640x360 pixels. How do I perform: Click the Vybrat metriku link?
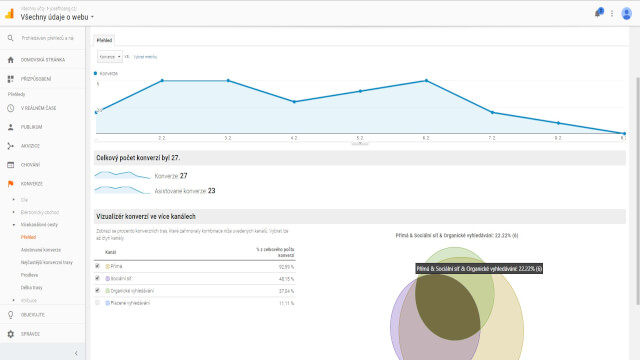click(x=145, y=57)
